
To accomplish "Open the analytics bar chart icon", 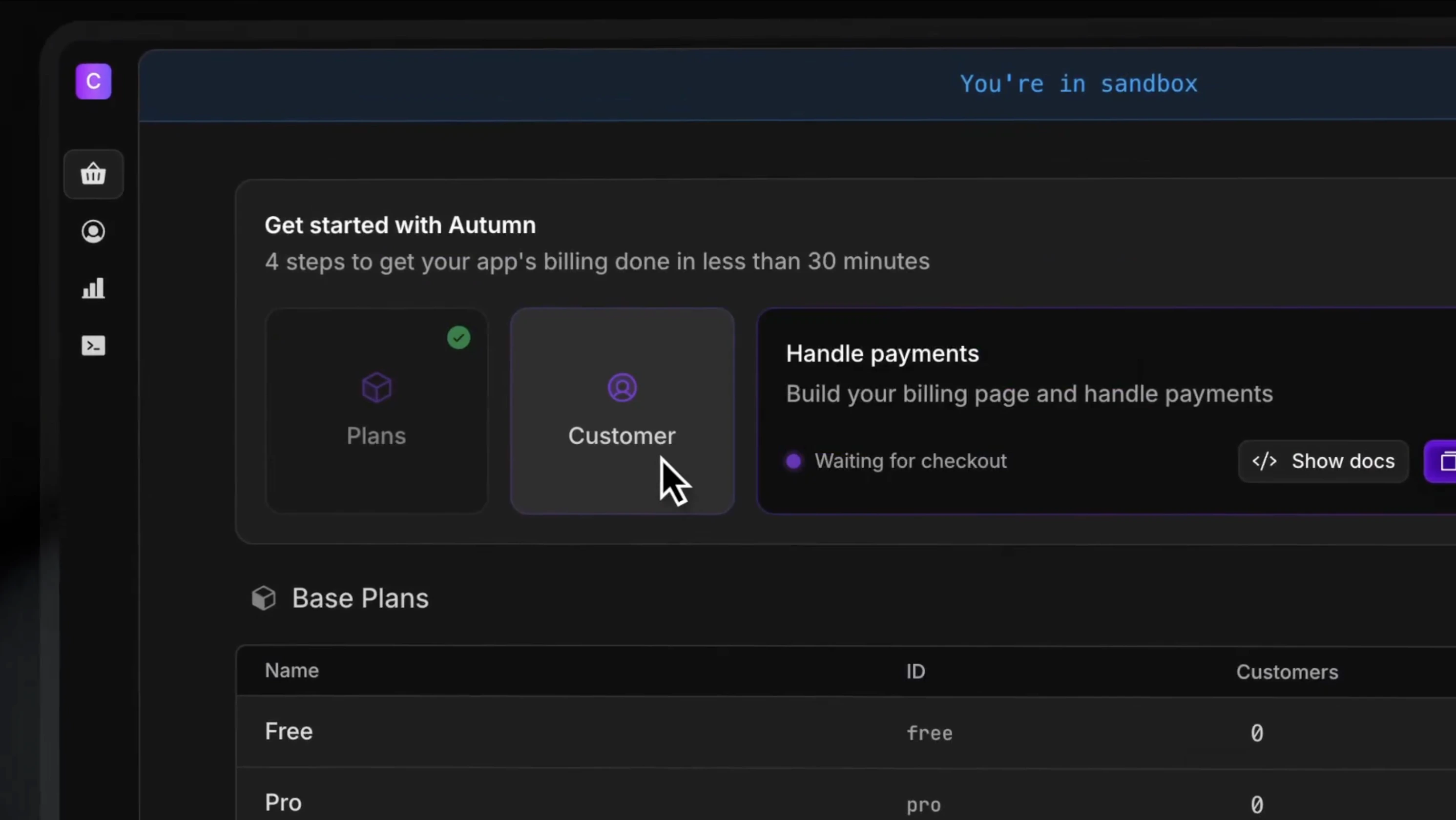I will (93, 288).
